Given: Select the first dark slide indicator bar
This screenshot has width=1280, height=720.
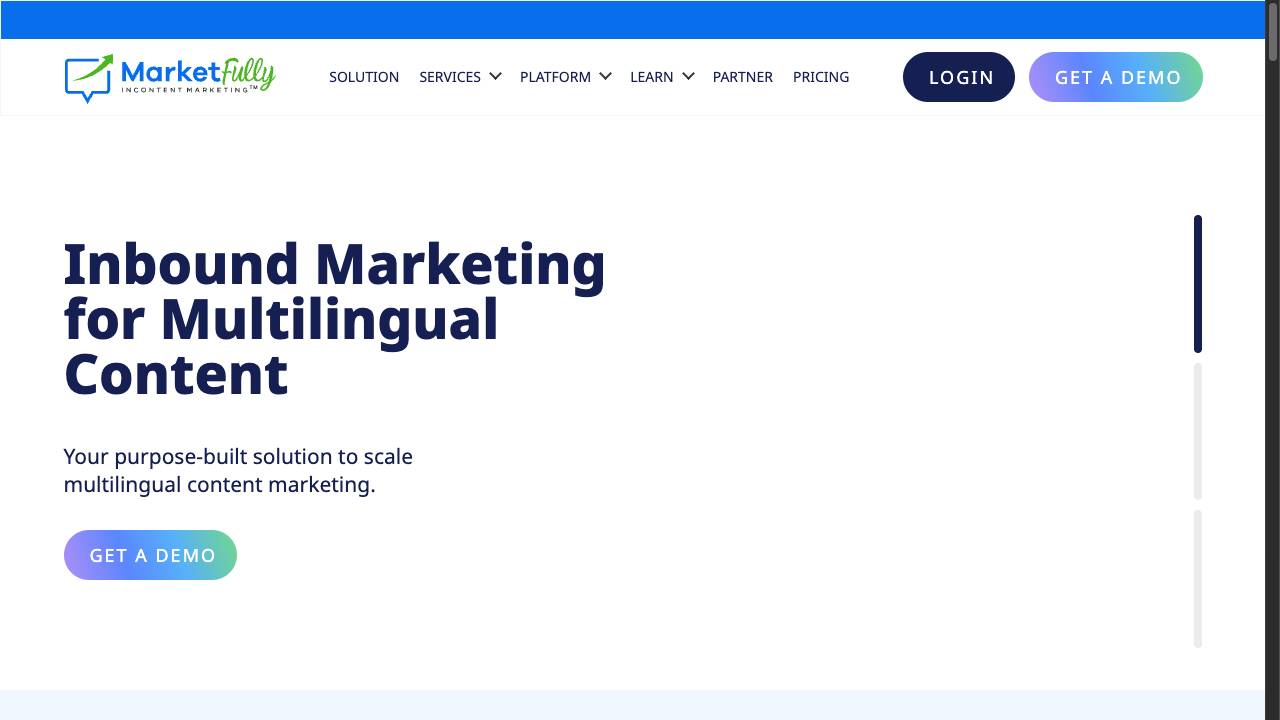Looking at the screenshot, I should coord(1198,284).
